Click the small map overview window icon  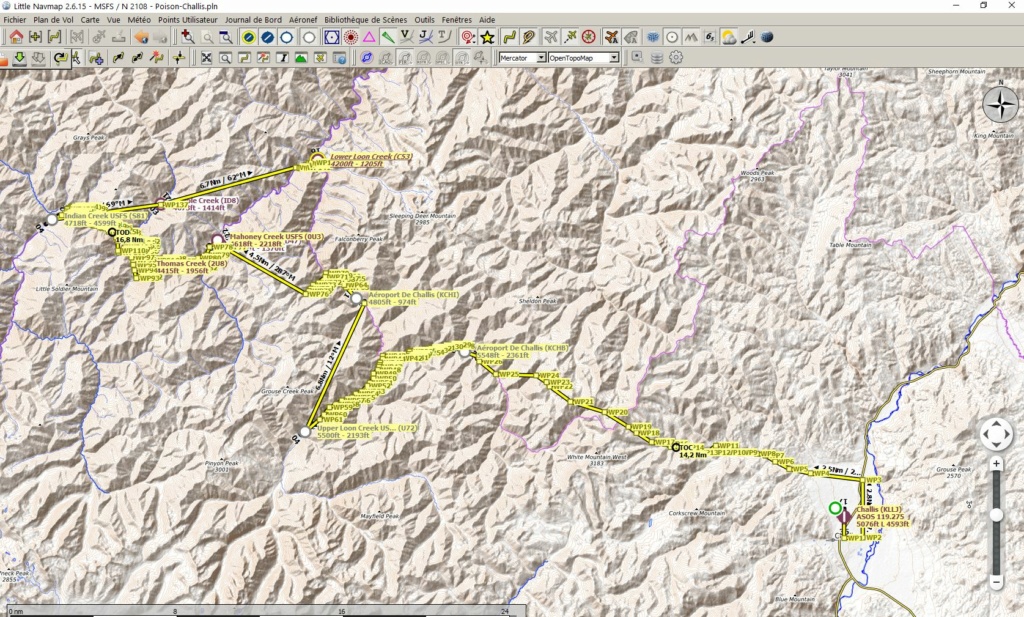[637, 57]
